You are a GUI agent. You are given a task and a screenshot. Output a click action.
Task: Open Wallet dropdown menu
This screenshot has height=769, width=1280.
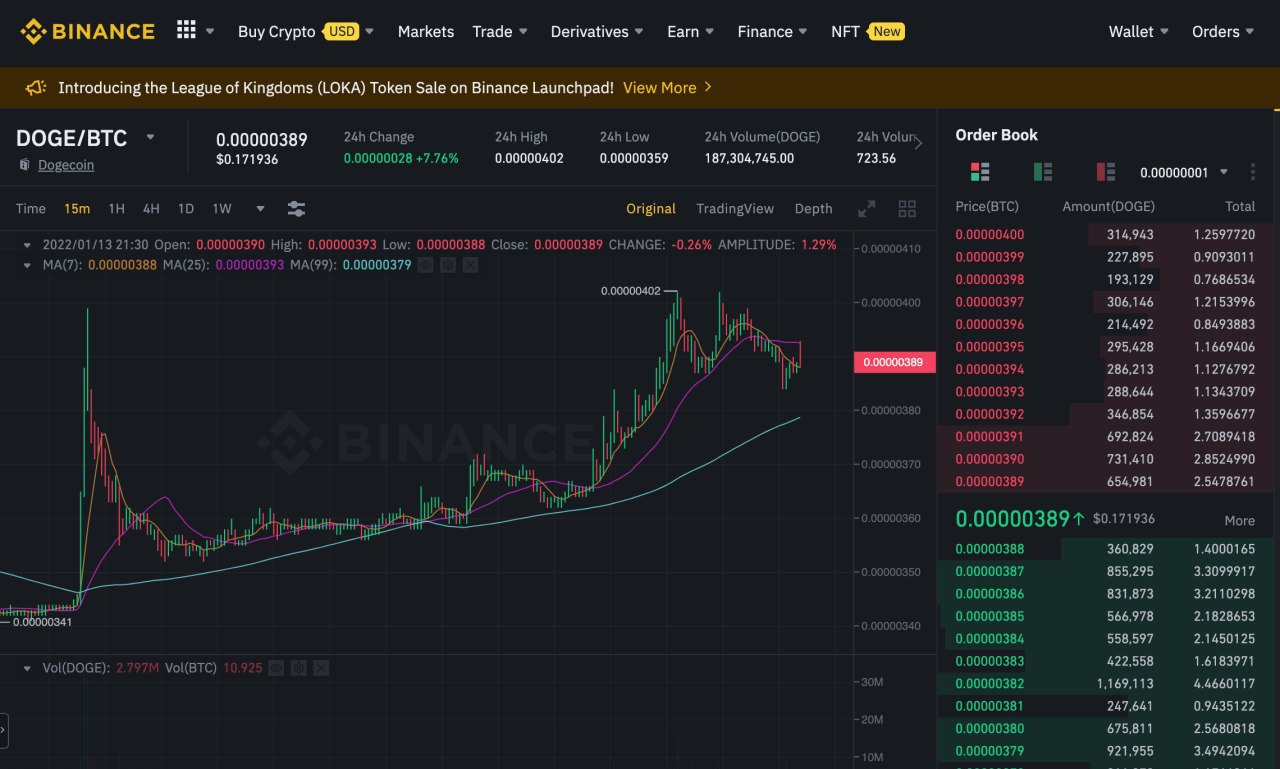(x=1139, y=31)
